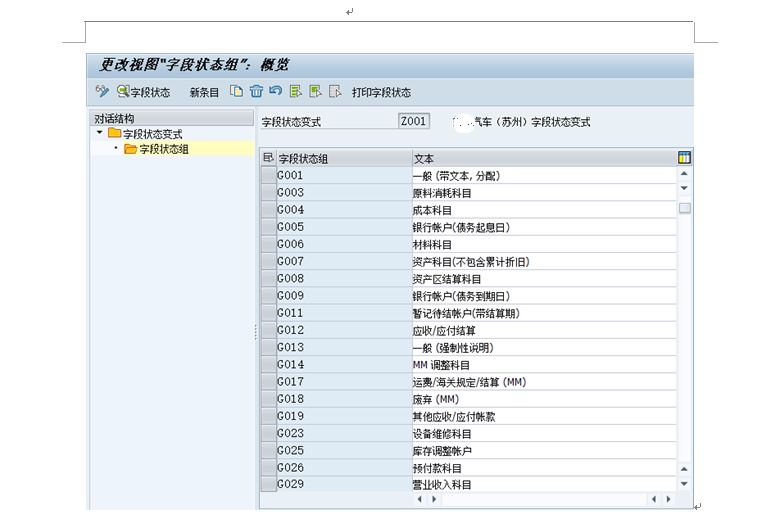Click text cell 营业收入科目
Viewport: 783px width, 516px height.
tap(544, 485)
